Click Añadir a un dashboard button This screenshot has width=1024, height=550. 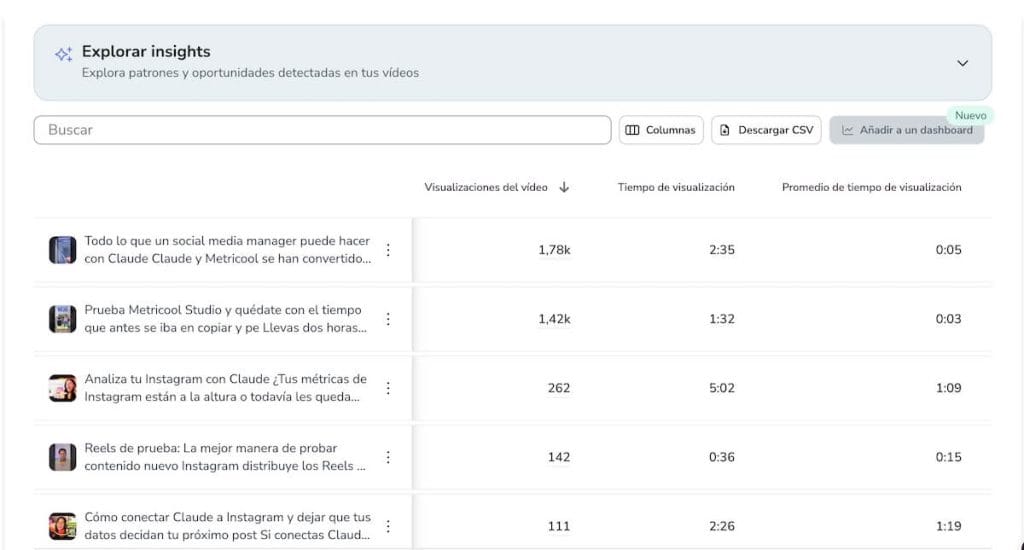[x=906, y=130]
